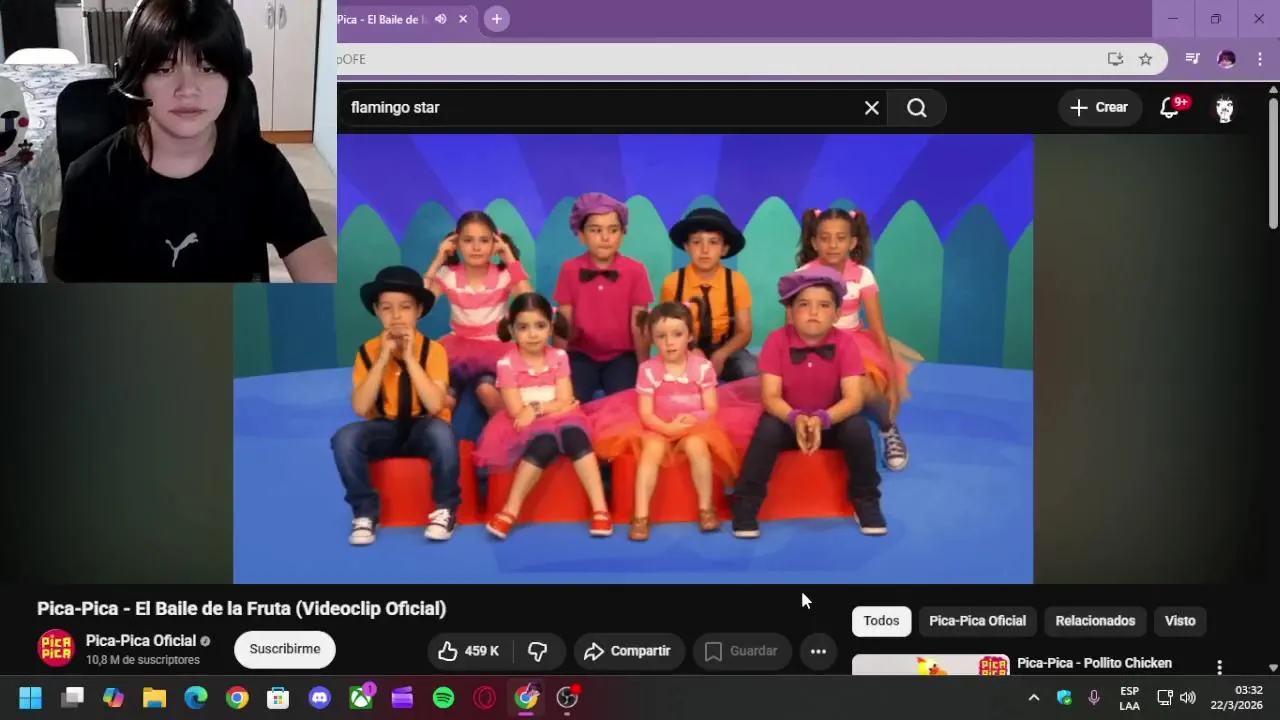Open Task View on taskbar
The width and height of the screenshot is (1280, 720).
pyautogui.click(x=72, y=698)
